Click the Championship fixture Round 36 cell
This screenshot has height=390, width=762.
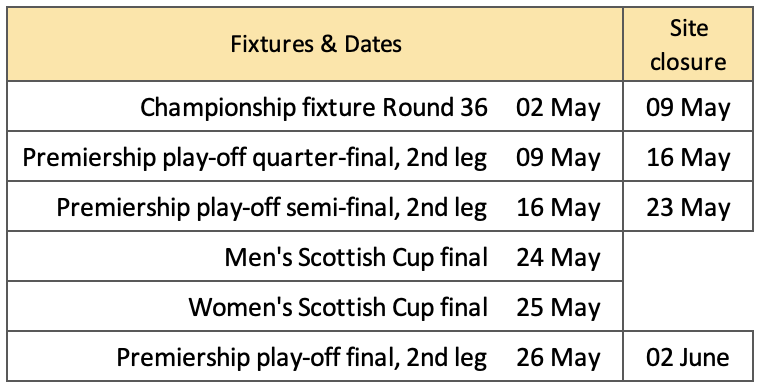(x=314, y=107)
